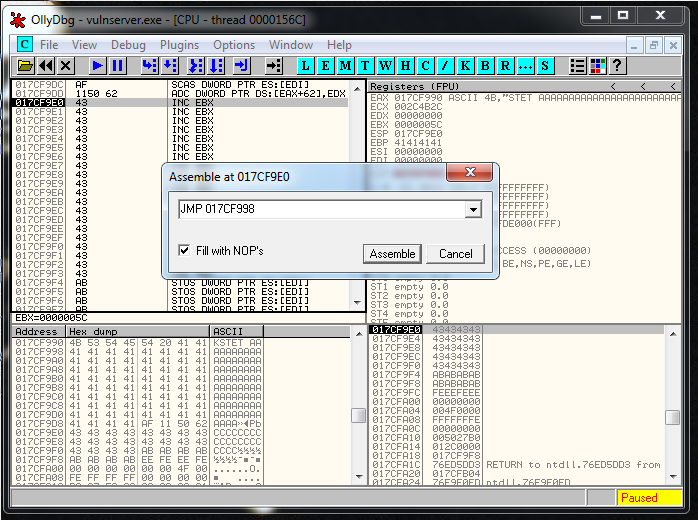Select stack entry 017CFA1C RETURN to ntdll
The height and width of the screenshot is (520, 698).
click(516, 465)
